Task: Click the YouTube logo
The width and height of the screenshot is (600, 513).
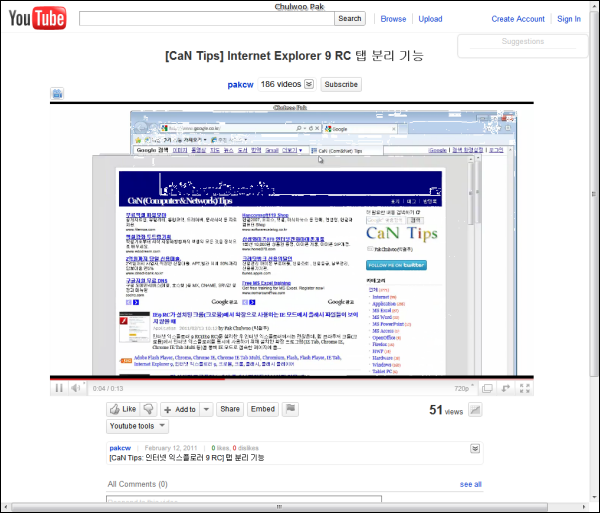Action: pyautogui.click(x=37, y=18)
